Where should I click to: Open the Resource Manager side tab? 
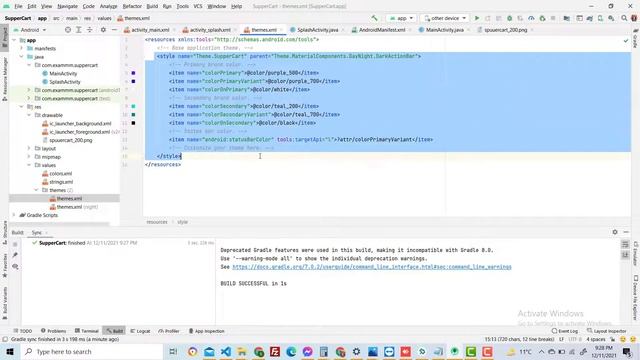[x=4, y=79]
